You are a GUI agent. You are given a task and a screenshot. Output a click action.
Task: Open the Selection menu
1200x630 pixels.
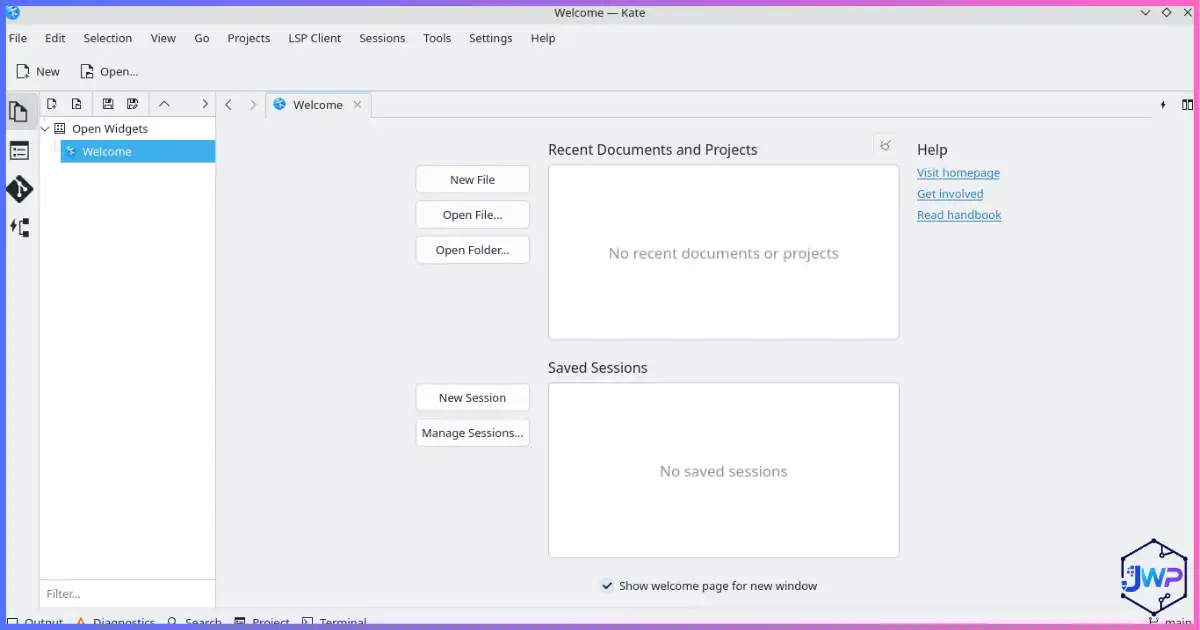click(x=107, y=38)
